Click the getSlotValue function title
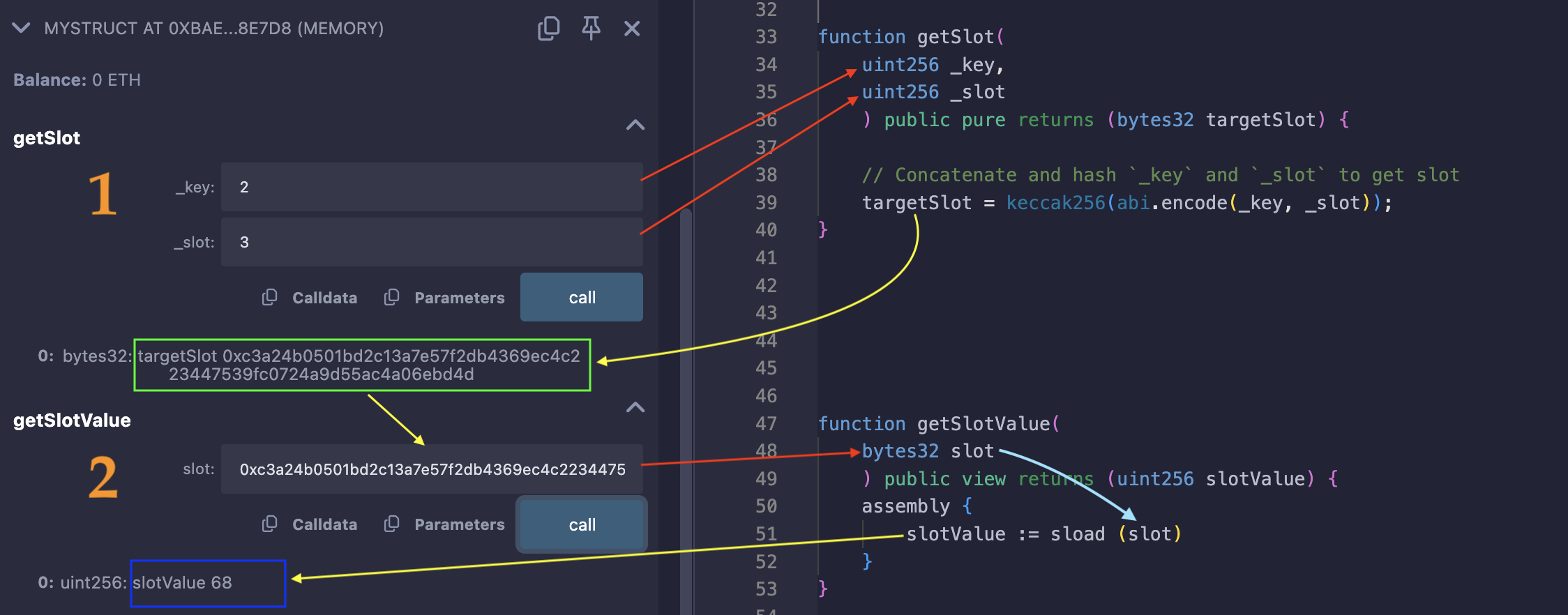This screenshot has height=615, width=1568. point(72,420)
